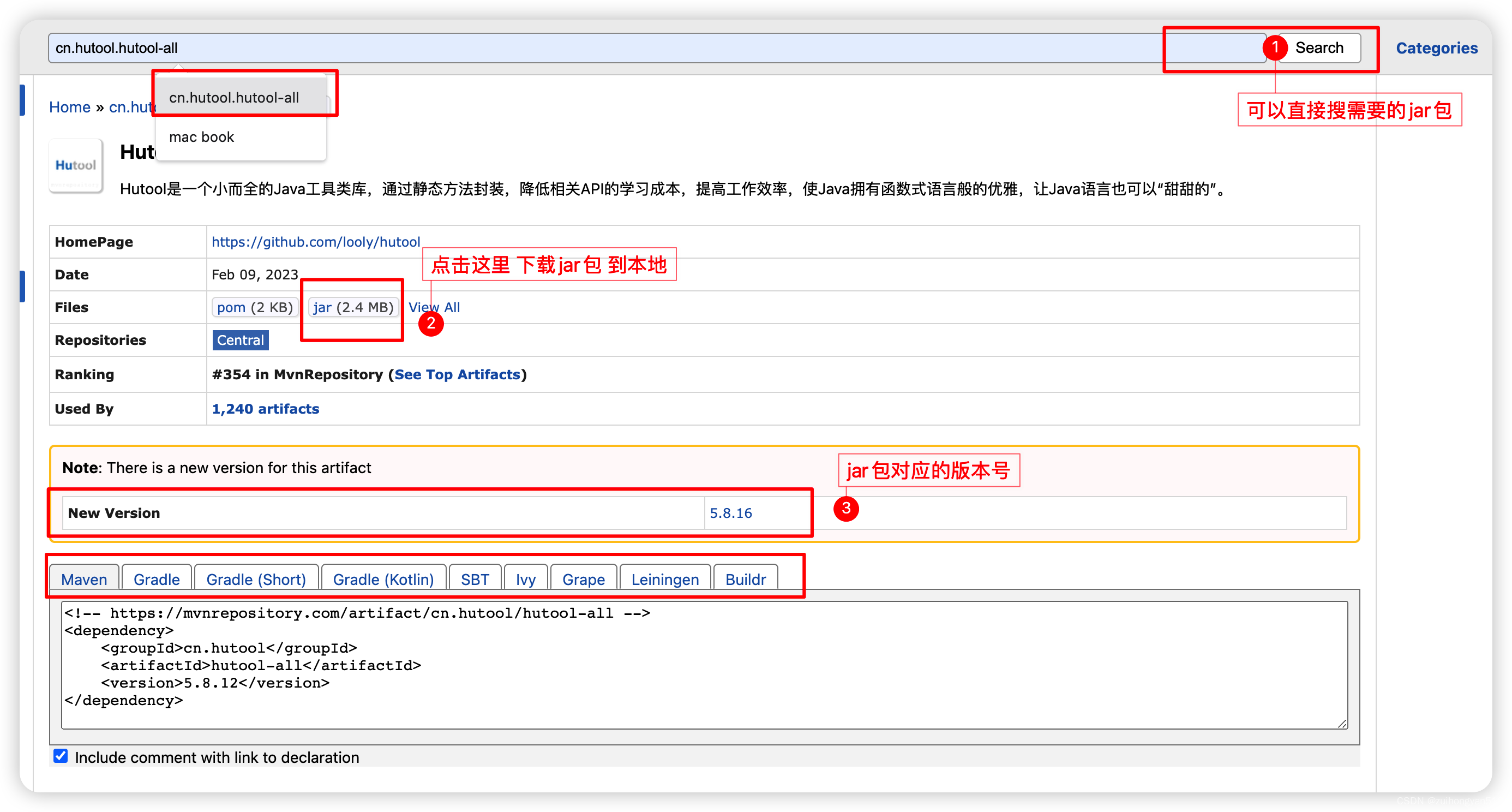Toggle include comment with link checkbox
1512x812 pixels.
click(61, 756)
